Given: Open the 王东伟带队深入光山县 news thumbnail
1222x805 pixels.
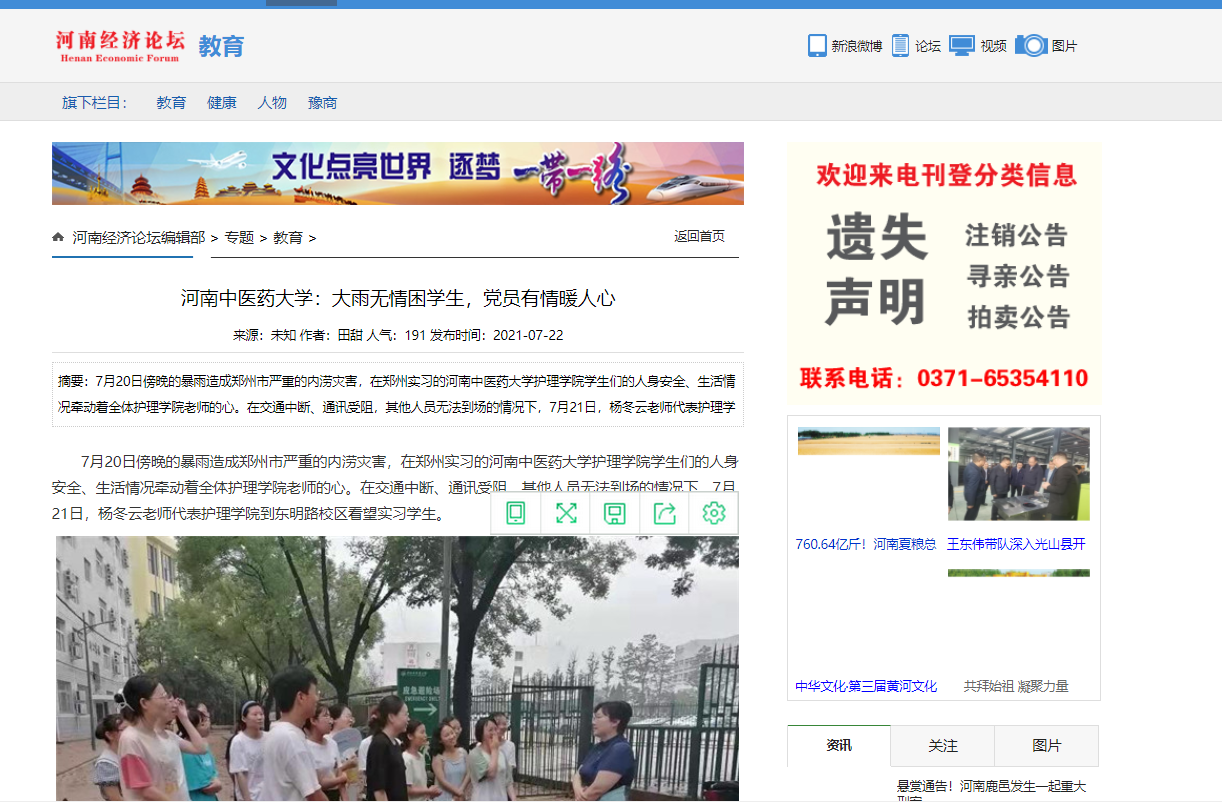Looking at the screenshot, I should coord(1018,474).
